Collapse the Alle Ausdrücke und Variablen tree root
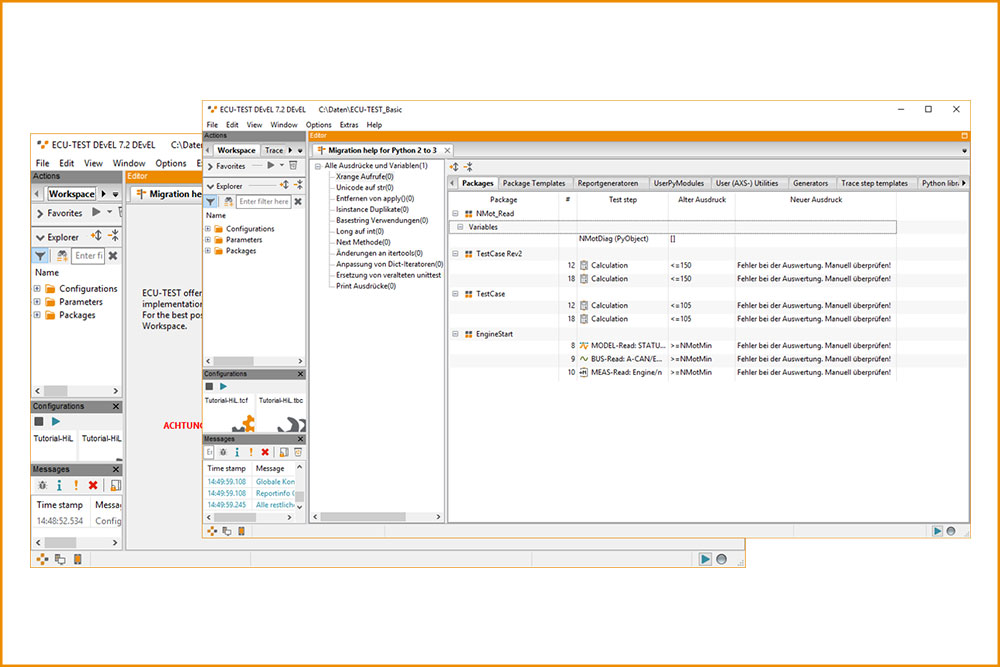 [x=318, y=165]
